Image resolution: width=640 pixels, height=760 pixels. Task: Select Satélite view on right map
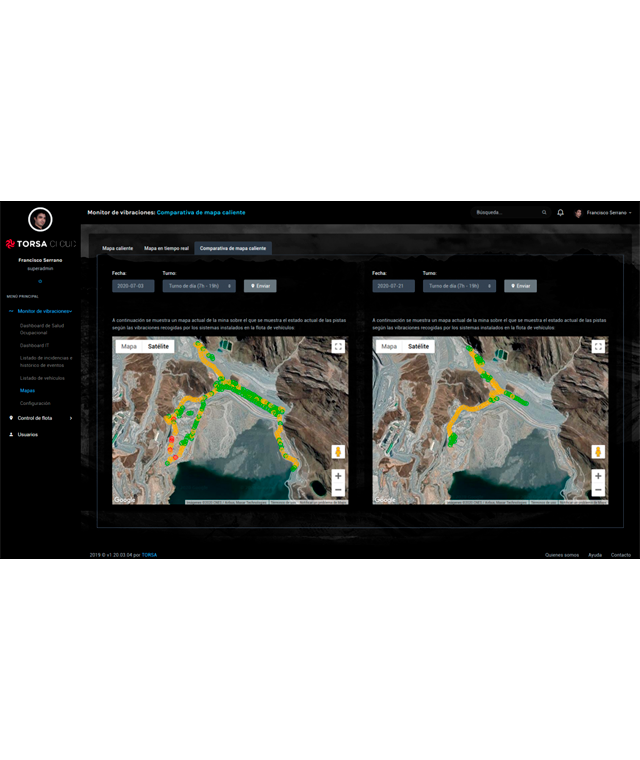(x=418, y=346)
